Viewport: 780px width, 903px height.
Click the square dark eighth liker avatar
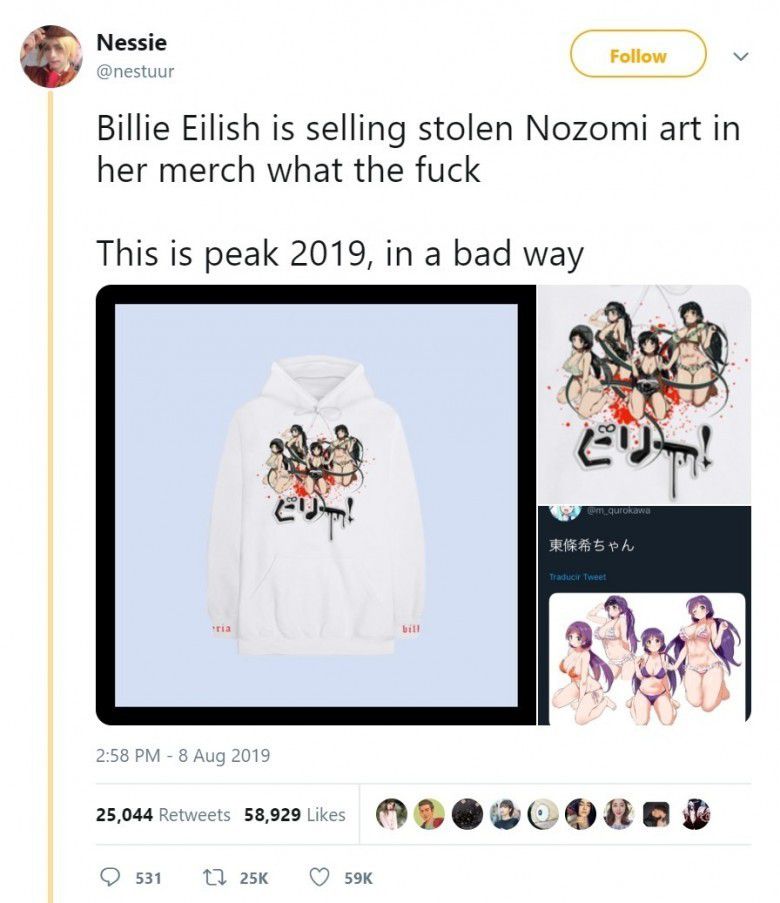[656, 814]
